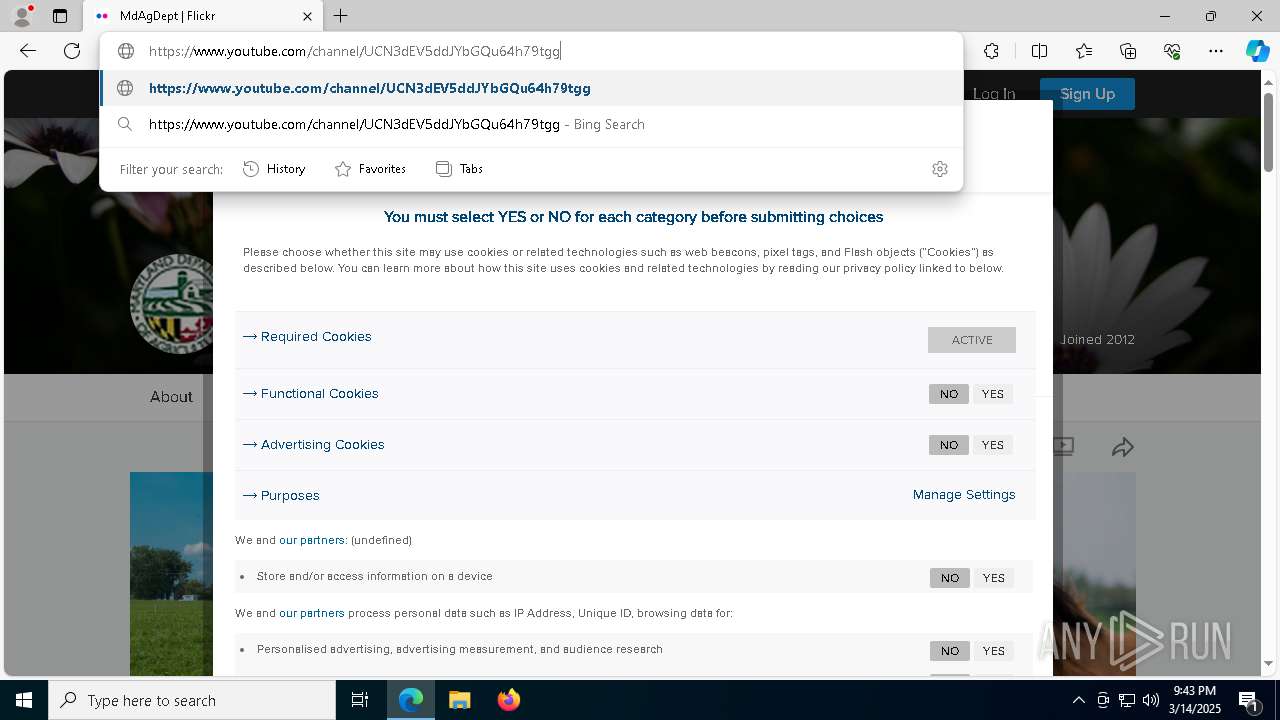Screen dimensions: 1280x720
Task: Expand the Required Cookies section
Action: tap(307, 337)
